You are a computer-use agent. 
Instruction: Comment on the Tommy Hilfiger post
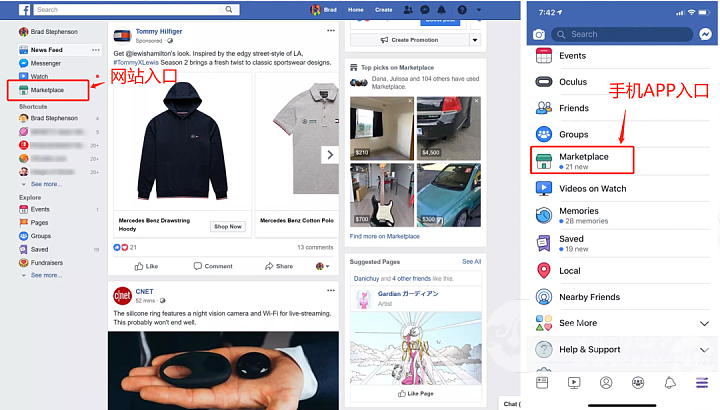pyautogui.click(x=213, y=266)
